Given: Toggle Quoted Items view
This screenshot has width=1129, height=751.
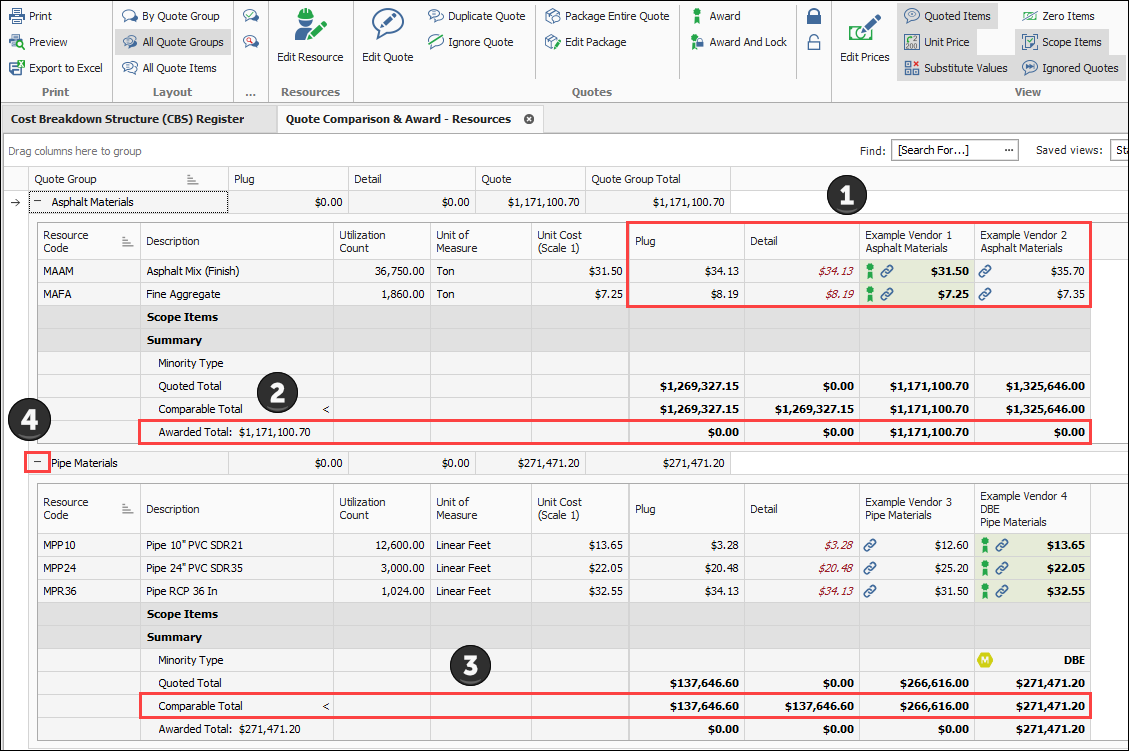Looking at the screenshot, I should [x=946, y=16].
